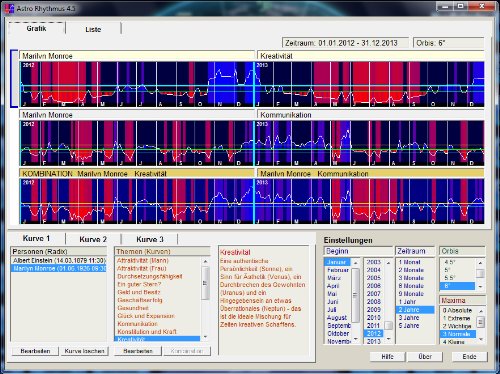Select Albert Einstein in the Personen list

tap(59, 260)
